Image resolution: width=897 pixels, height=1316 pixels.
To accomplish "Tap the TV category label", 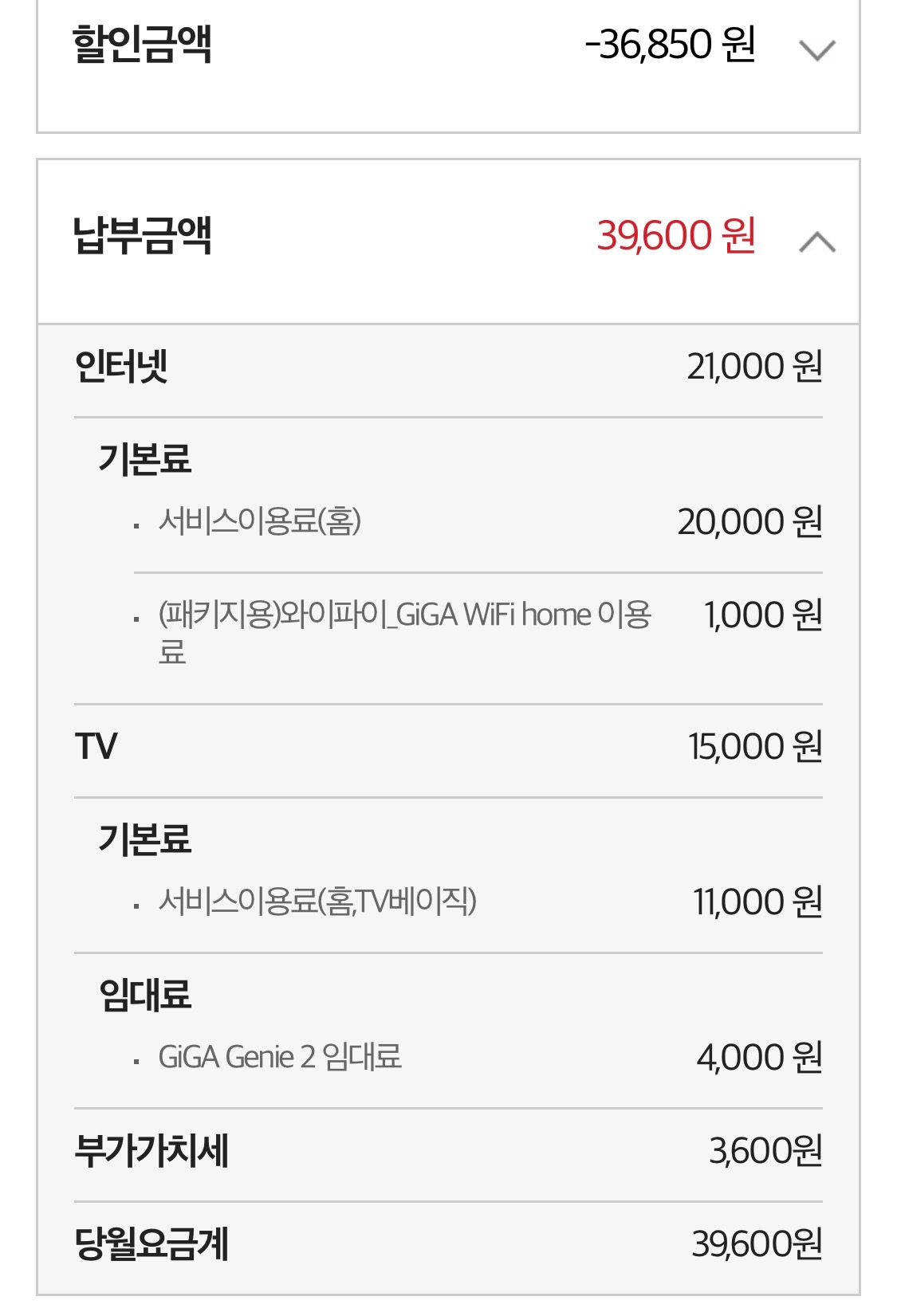I will point(96,747).
